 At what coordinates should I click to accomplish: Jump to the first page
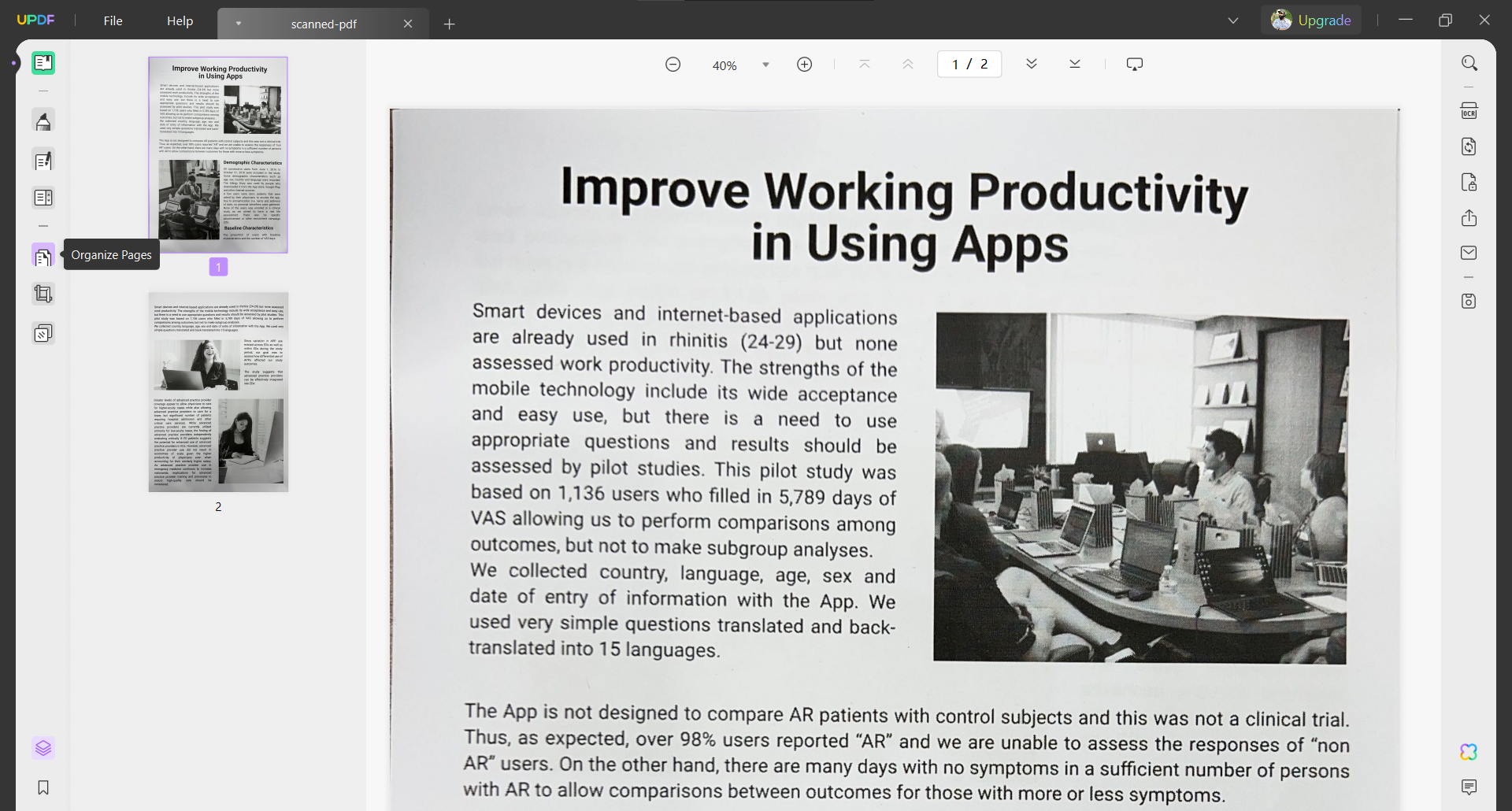pos(865,65)
